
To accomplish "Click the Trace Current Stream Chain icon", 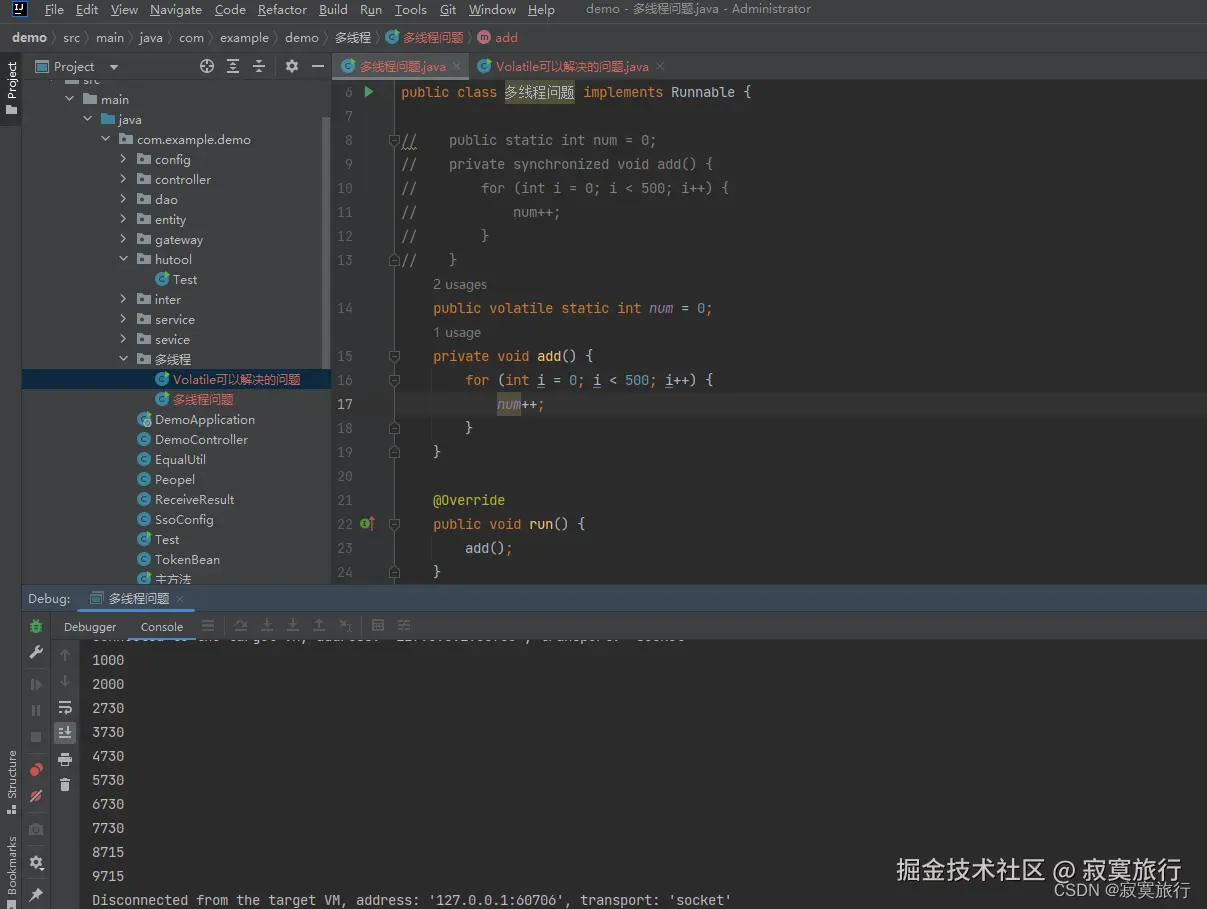I will tap(404, 626).
